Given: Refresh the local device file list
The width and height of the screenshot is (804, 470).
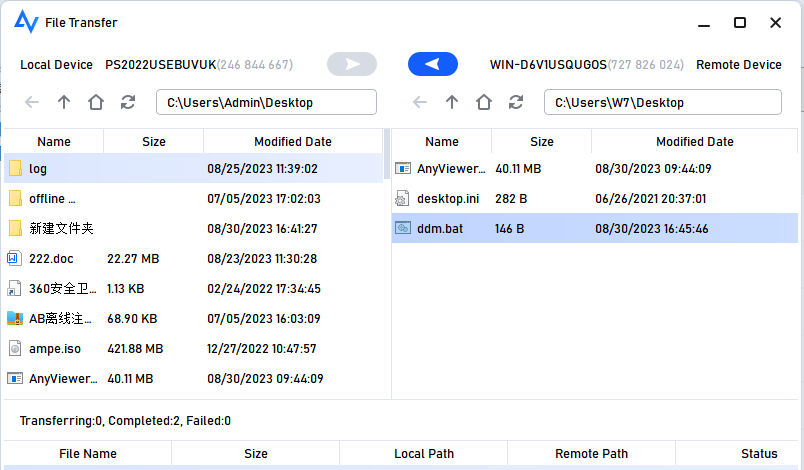Looking at the screenshot, I should click(128, 102).
